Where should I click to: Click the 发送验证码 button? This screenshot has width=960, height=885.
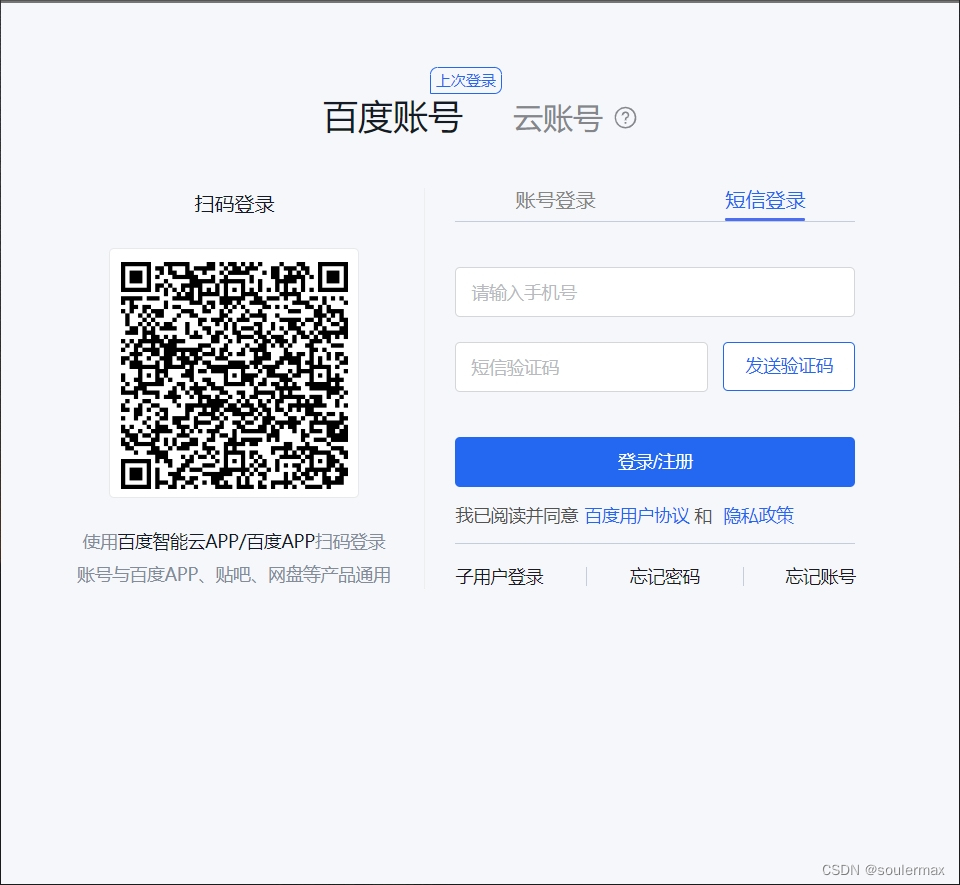(x=789, y=367)
